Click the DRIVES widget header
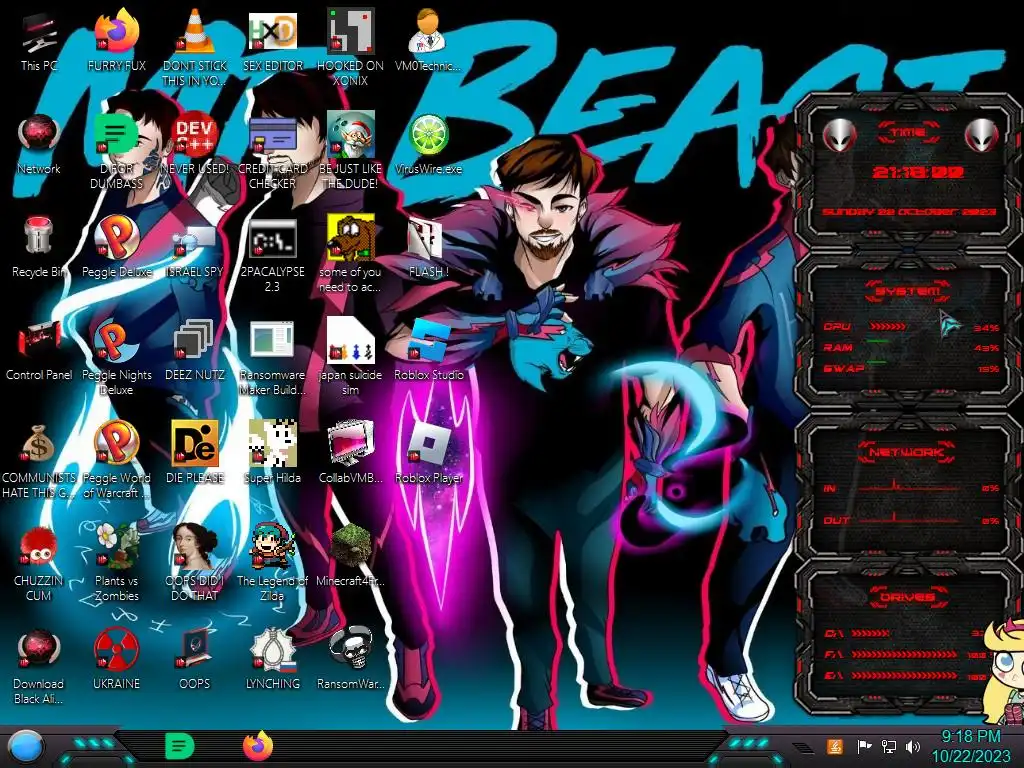The width and height of the screenshot is (1024, 768). [x=908, y=597]
